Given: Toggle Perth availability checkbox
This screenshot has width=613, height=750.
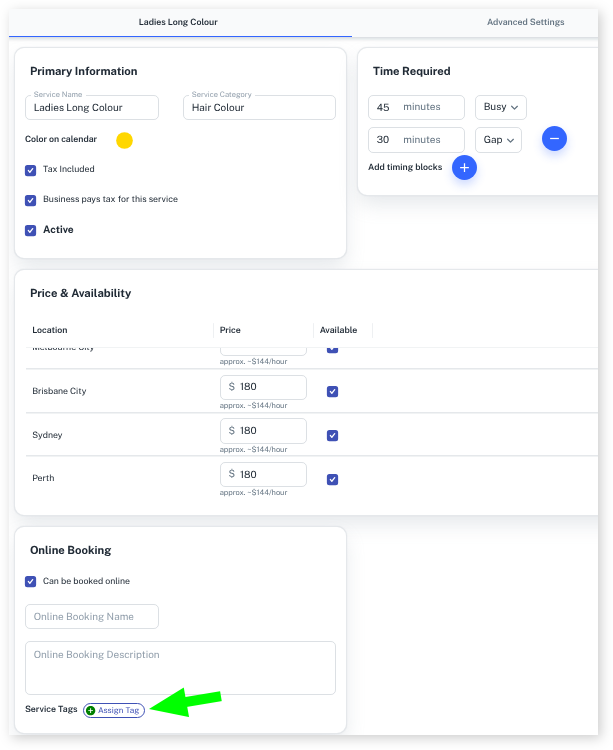Looking at the screenshot, I should click(333, 479).
